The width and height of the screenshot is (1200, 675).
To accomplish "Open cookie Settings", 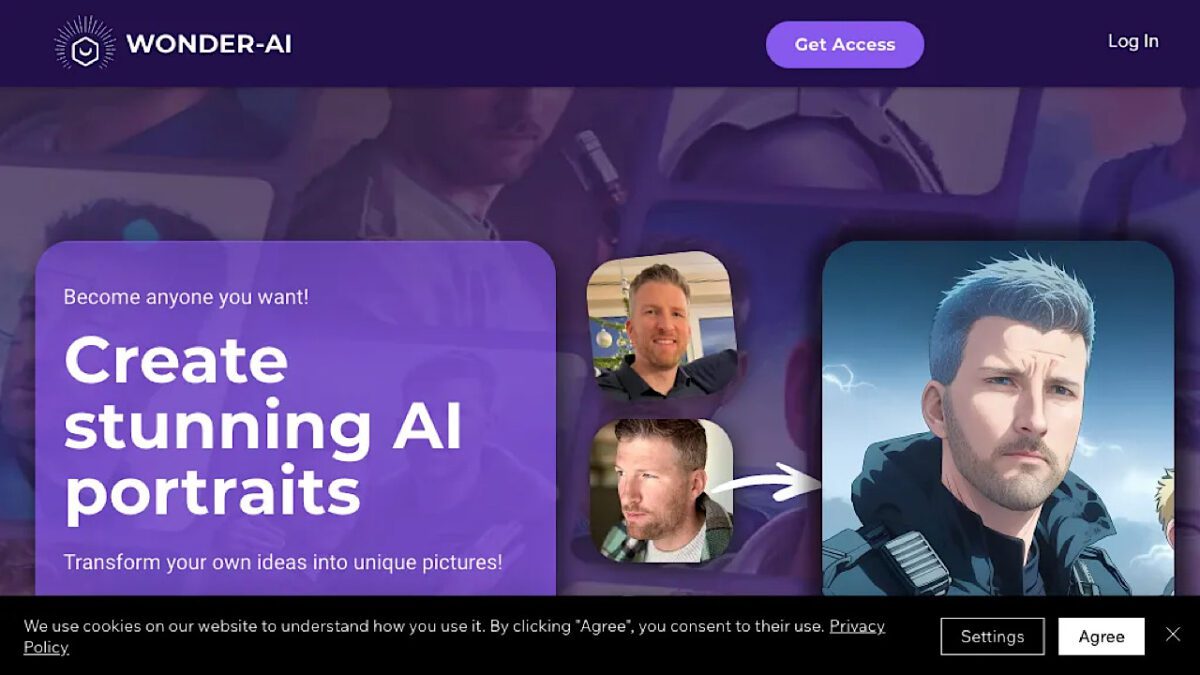I will click(992, 636).
